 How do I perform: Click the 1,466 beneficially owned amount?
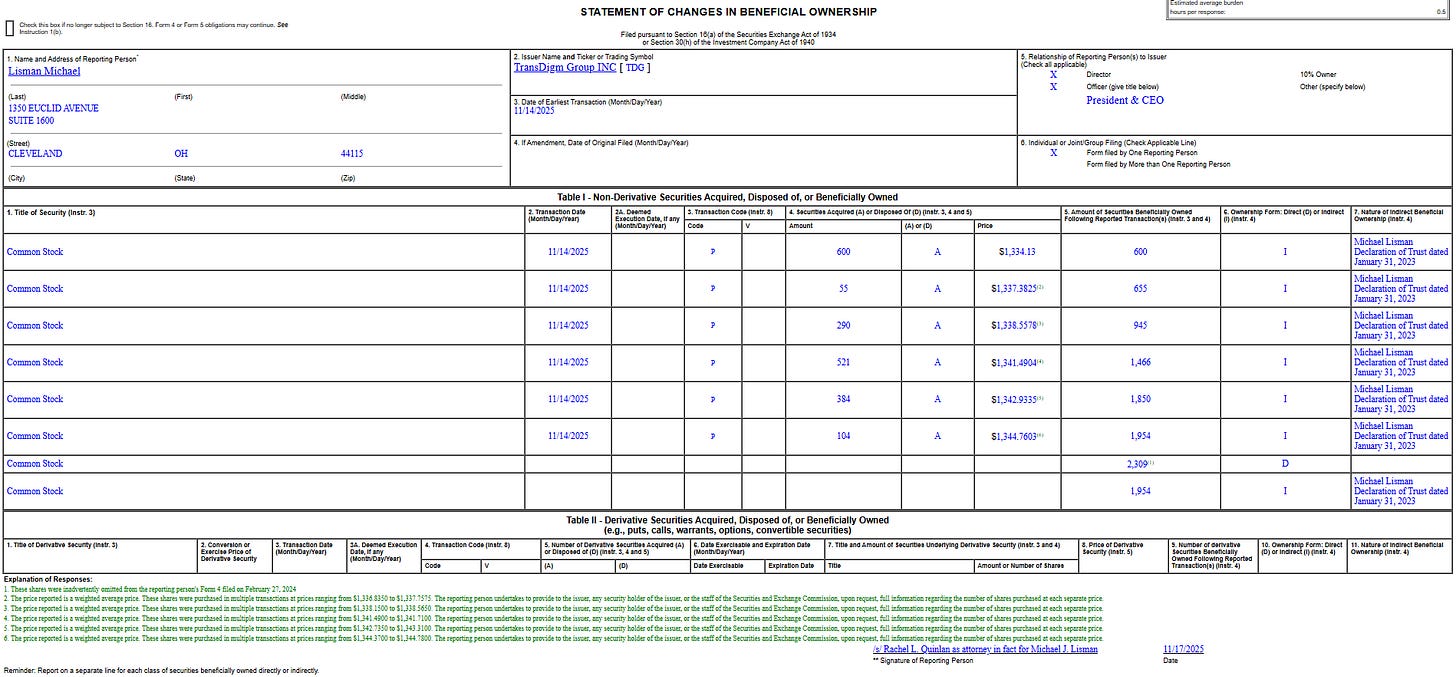1140,362
